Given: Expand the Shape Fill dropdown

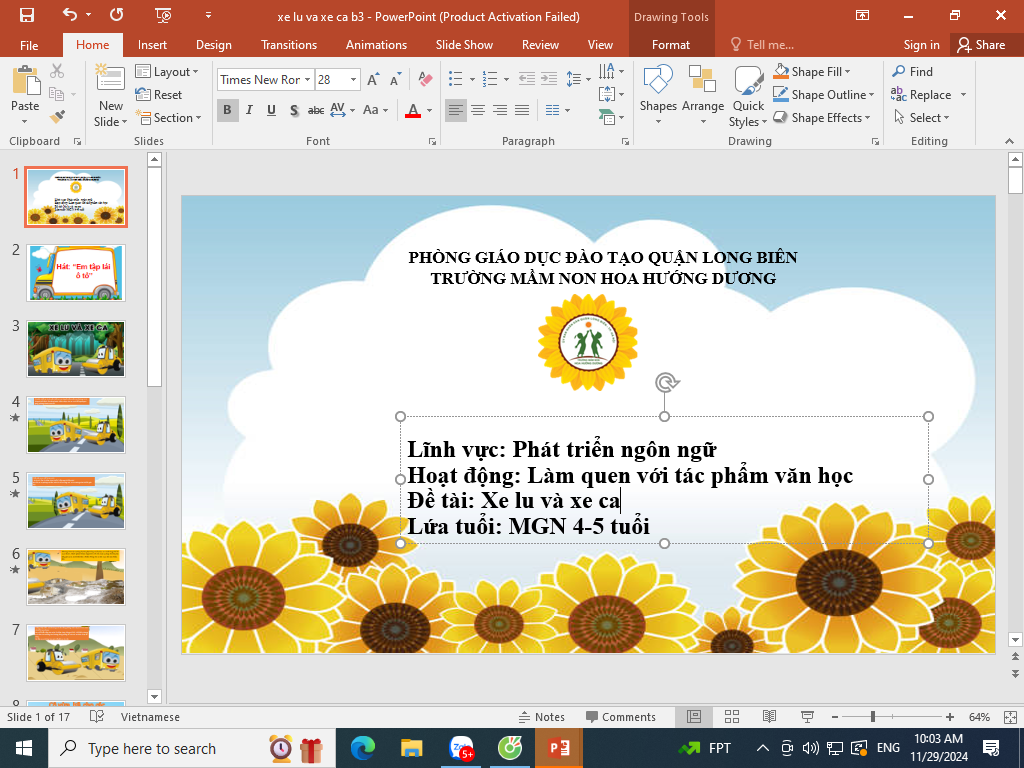Looking at the screenshot, I should 847,72.
